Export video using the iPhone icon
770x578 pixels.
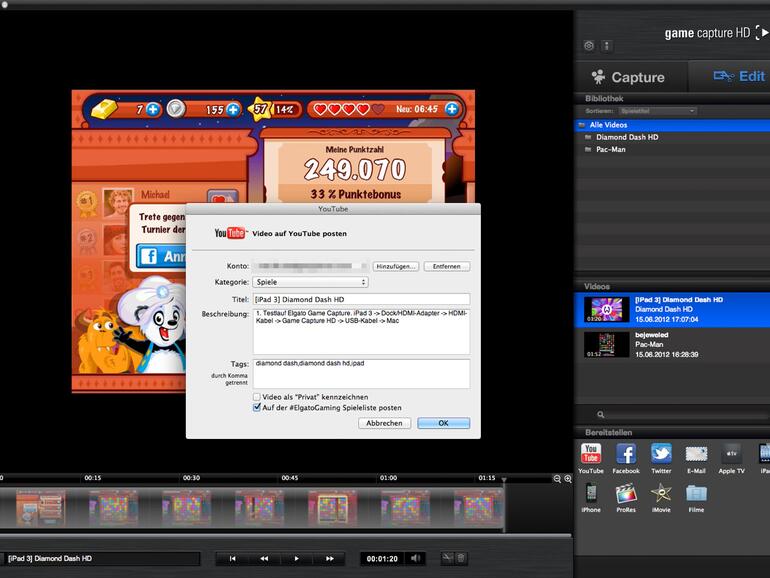point(590,493)
